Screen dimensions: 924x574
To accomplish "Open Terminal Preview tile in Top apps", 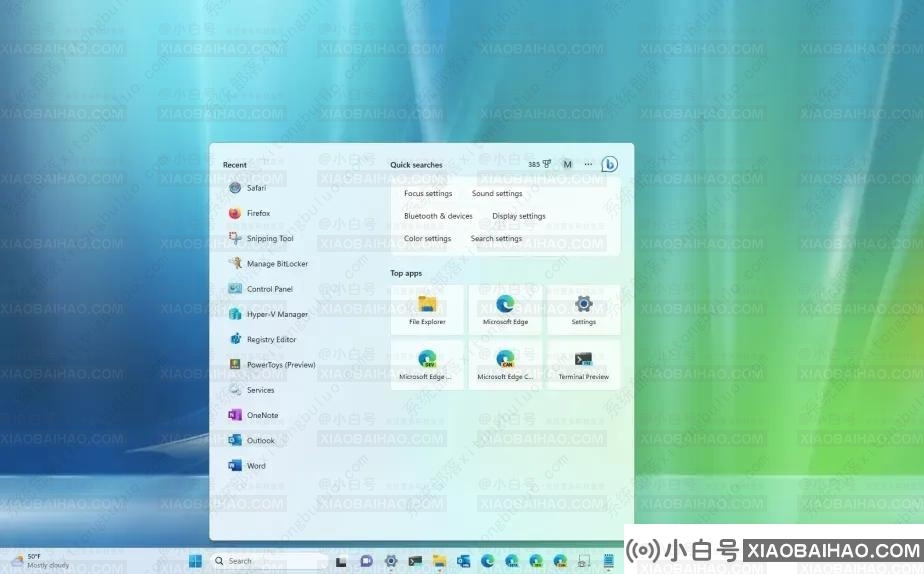I will tap(583, 364).
